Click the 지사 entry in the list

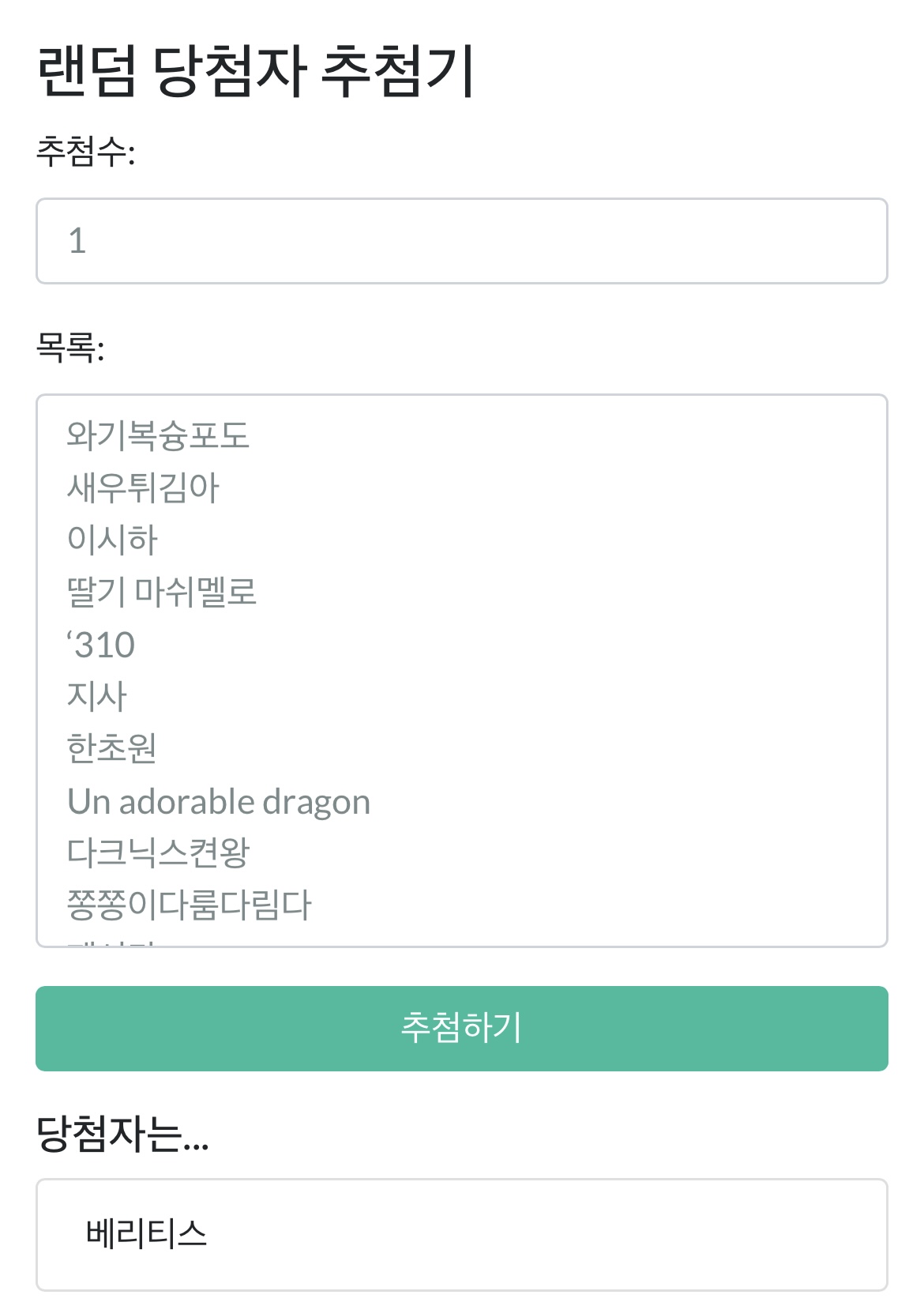coord(97,696)
